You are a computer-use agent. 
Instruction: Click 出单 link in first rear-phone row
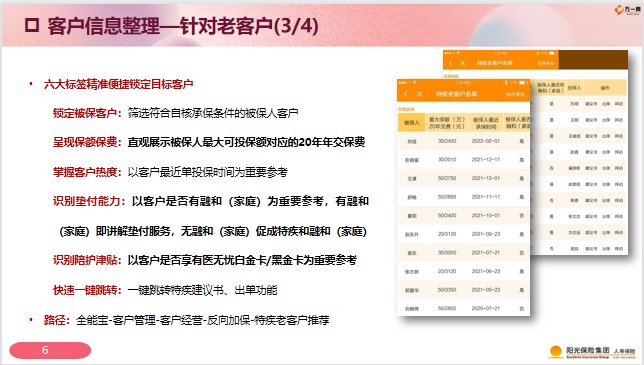pyautogui.click(x=606, y=104)
